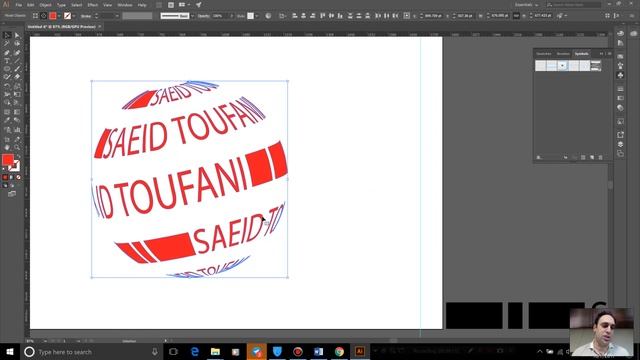Click red Fill swatch in toolbar
This screenshot has width=640, height=360.
(x=8, y=160)
